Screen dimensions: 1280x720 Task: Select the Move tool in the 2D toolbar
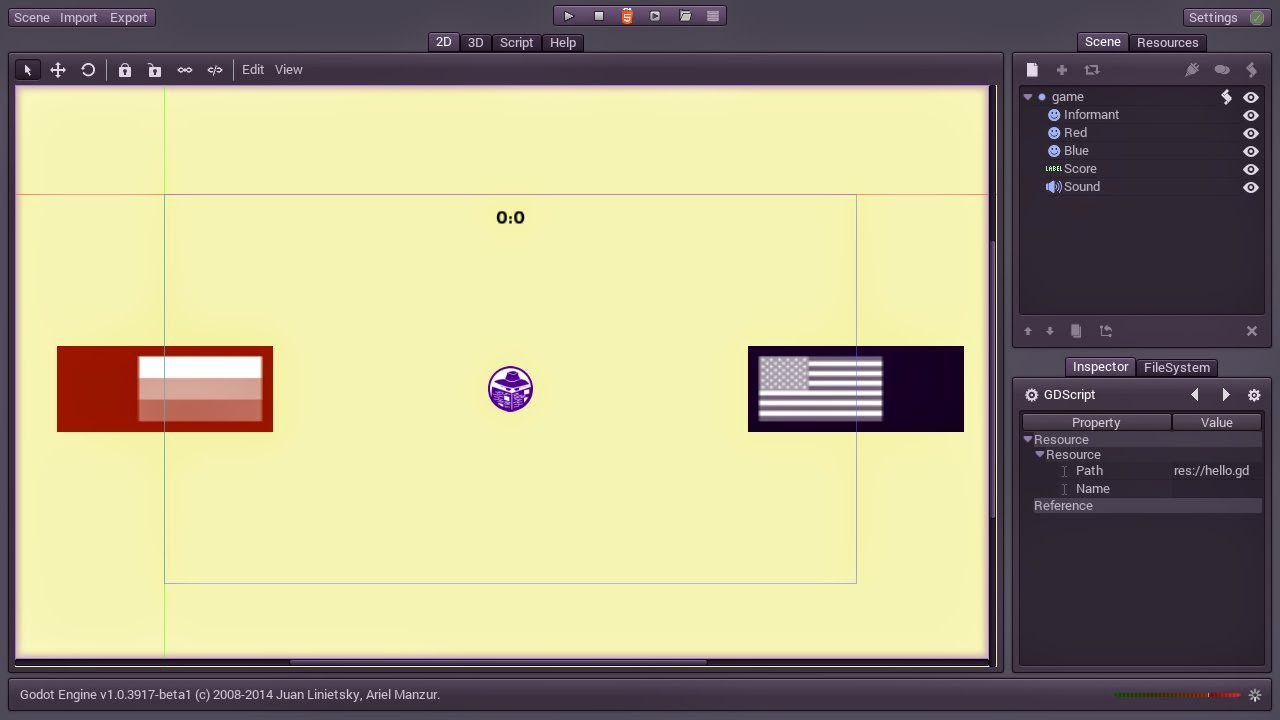tap(58, 70)
